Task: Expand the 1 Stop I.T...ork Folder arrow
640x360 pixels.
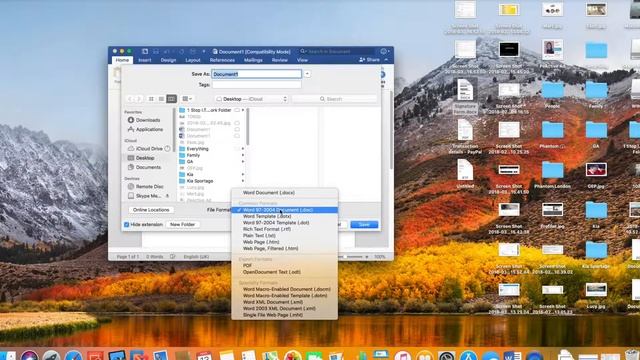Action: point(243,110)
